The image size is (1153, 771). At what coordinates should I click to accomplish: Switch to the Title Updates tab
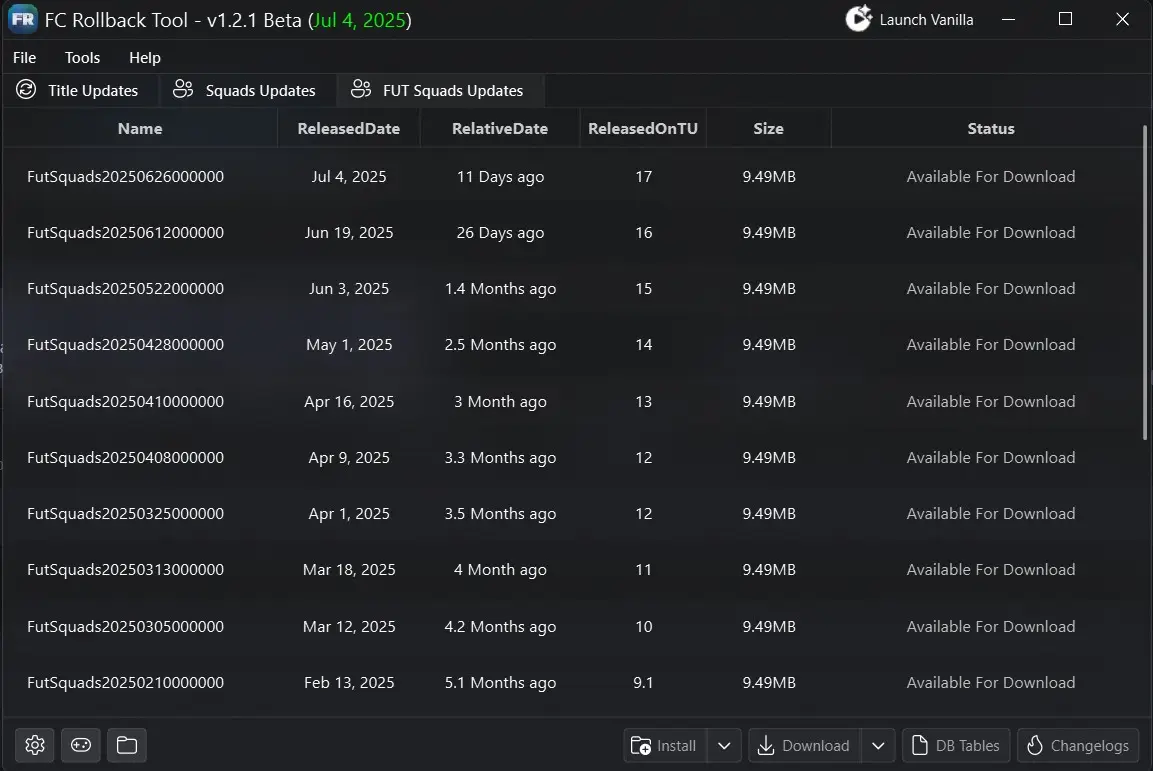[x=80, y=90]
